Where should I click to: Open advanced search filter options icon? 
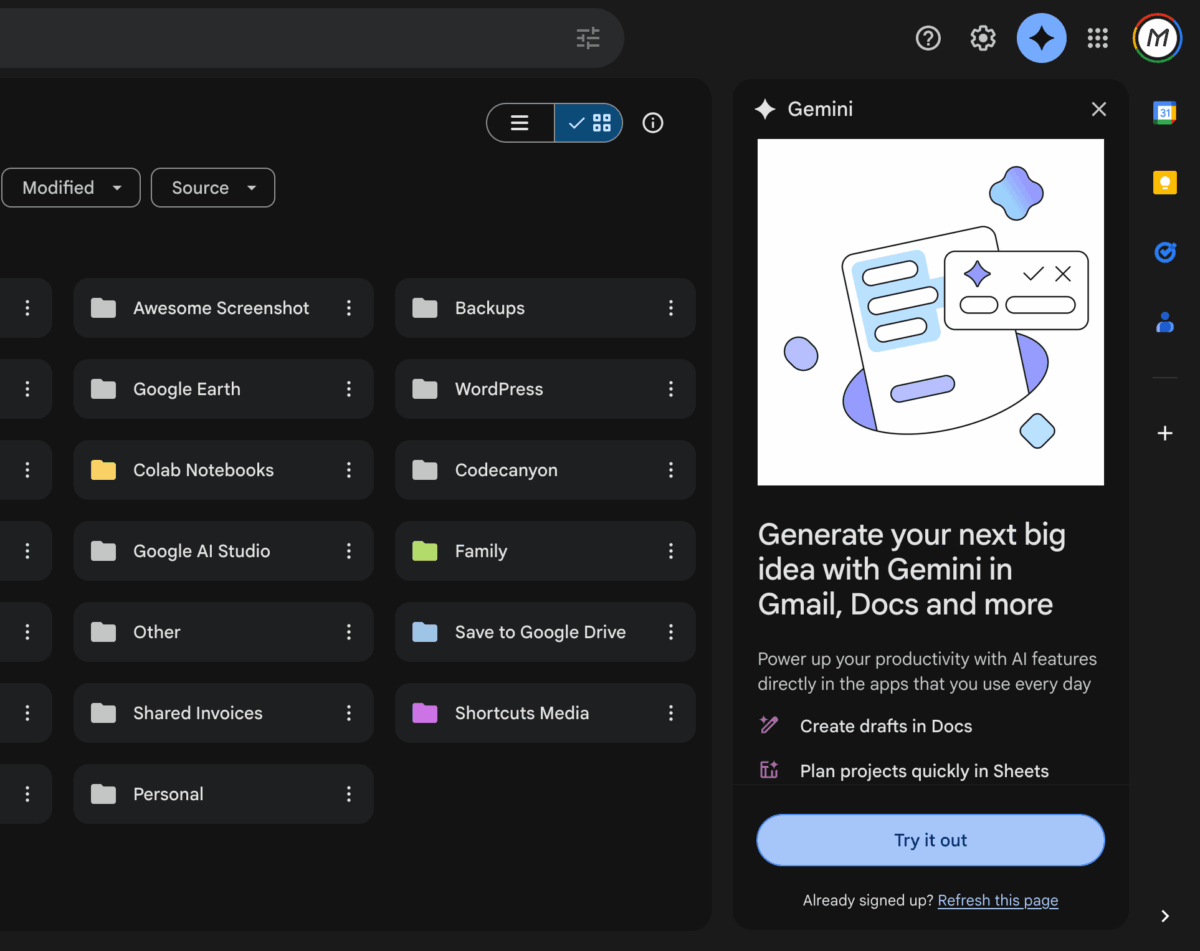588,38
